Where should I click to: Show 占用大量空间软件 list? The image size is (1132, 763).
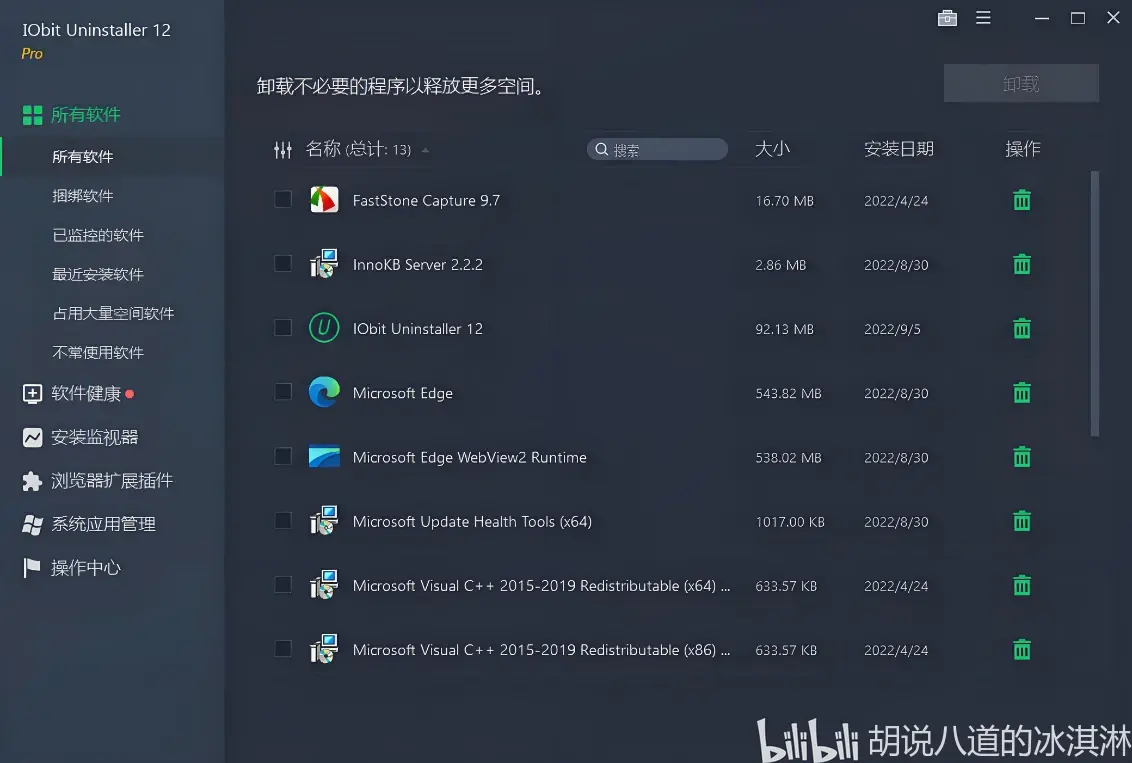113,313
